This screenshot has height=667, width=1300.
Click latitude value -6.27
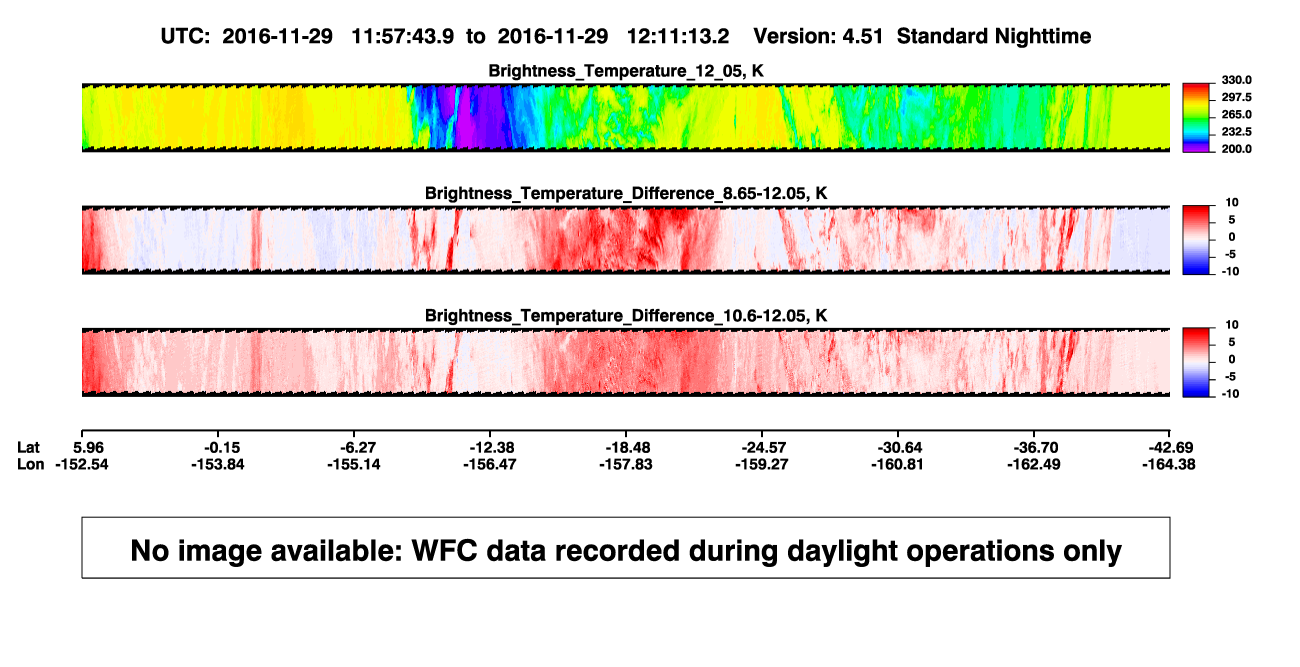click(354, 447)
